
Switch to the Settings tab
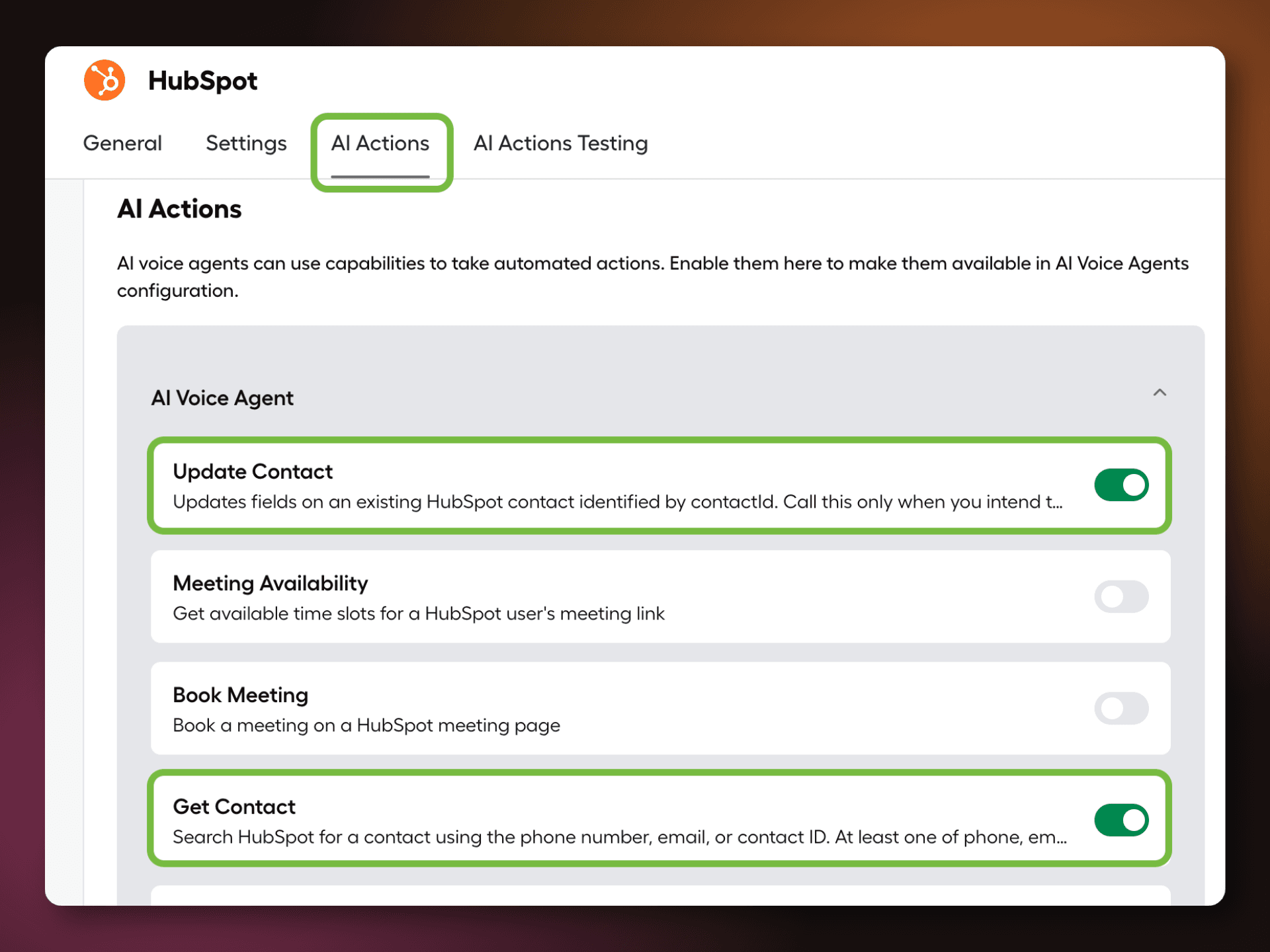click(x=246, y=143)
